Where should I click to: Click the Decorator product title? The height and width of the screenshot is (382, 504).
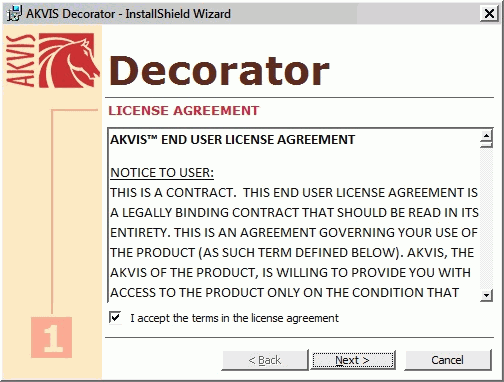[219, 71]
